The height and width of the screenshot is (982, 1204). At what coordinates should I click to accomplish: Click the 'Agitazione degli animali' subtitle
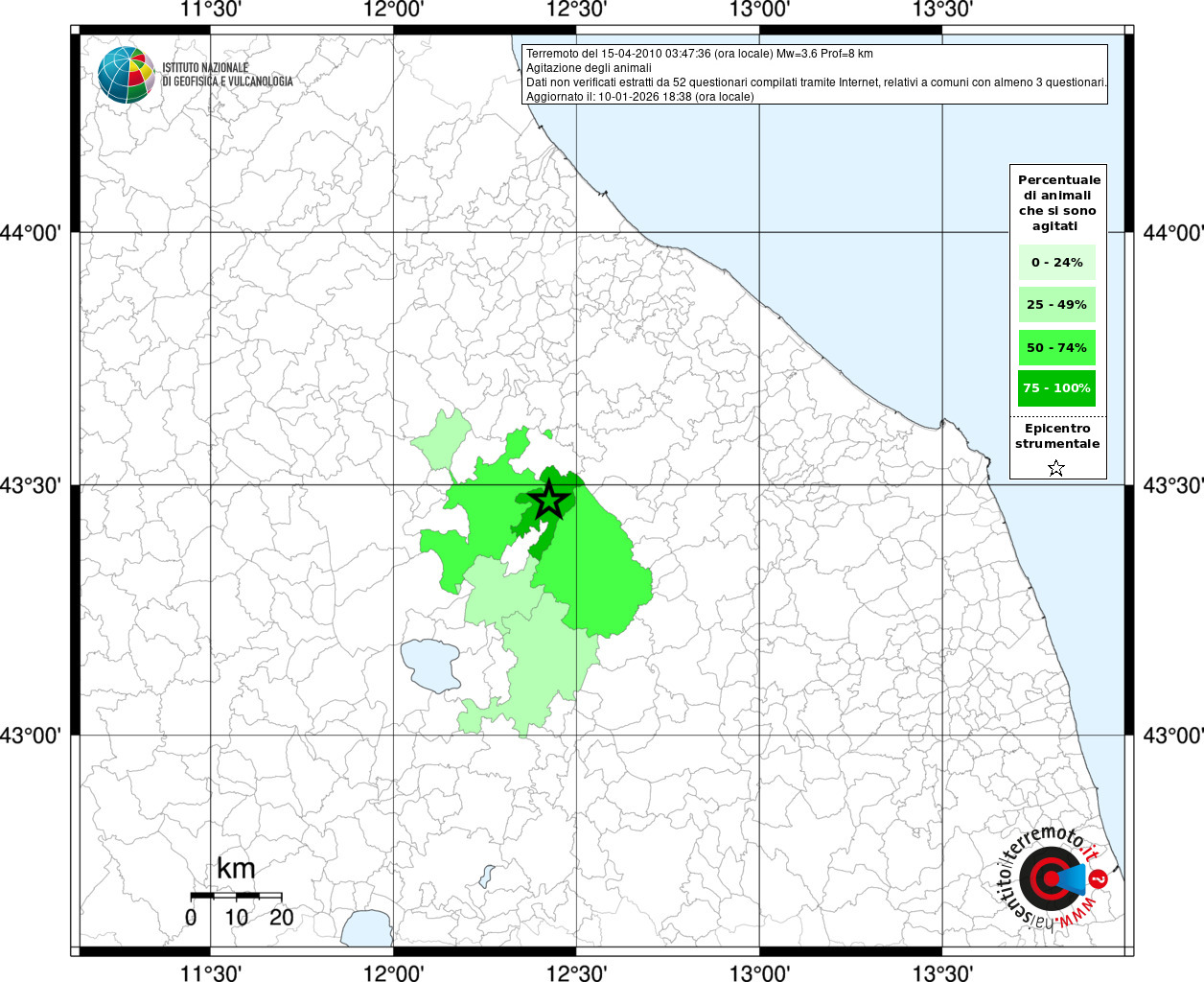589,68
